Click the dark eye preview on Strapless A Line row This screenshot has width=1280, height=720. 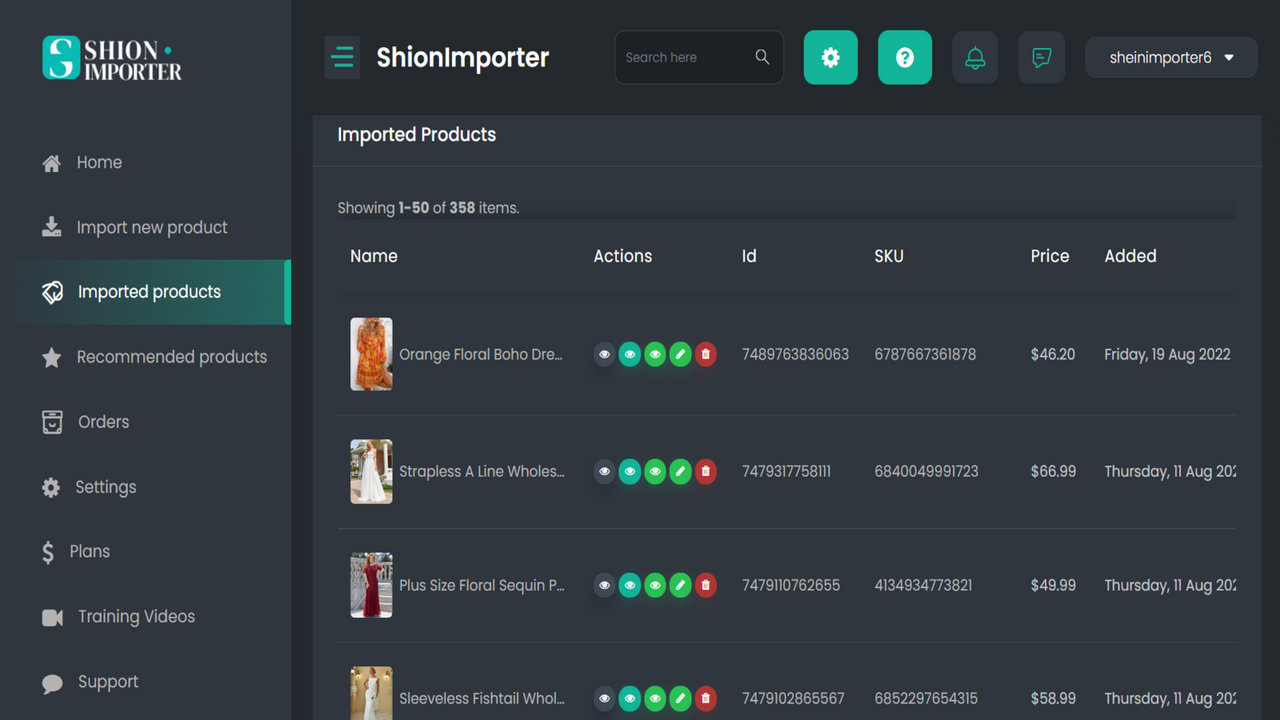(604, 471)
